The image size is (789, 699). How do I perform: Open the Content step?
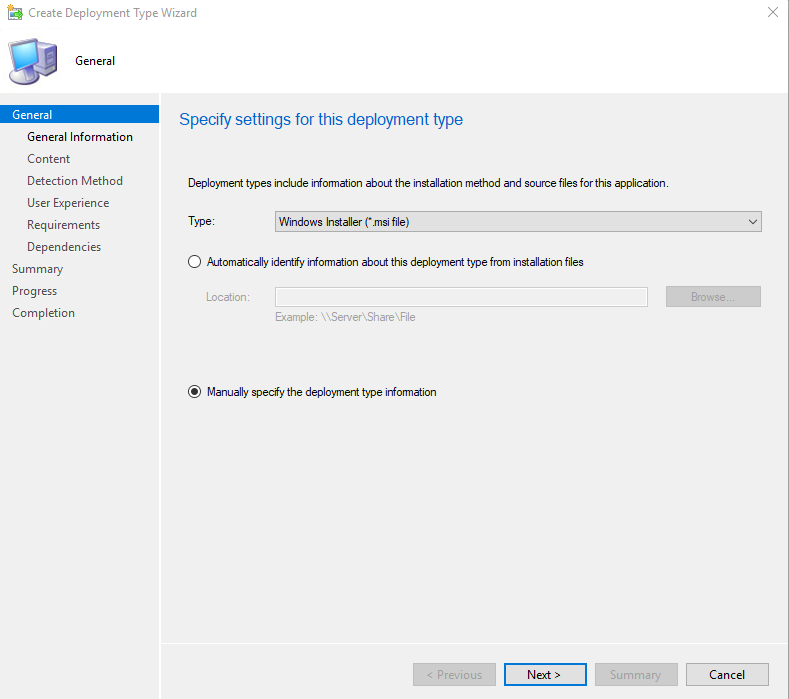(49, 159)
